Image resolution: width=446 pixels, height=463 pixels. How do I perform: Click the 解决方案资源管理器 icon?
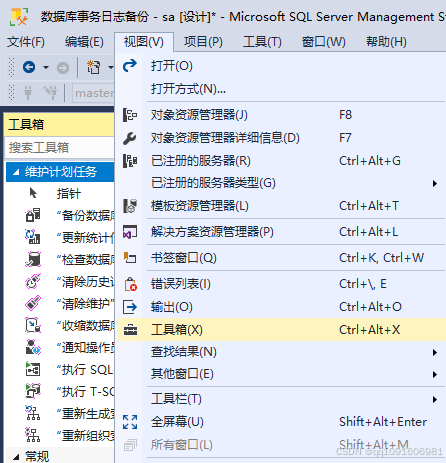tap(130, 232)
